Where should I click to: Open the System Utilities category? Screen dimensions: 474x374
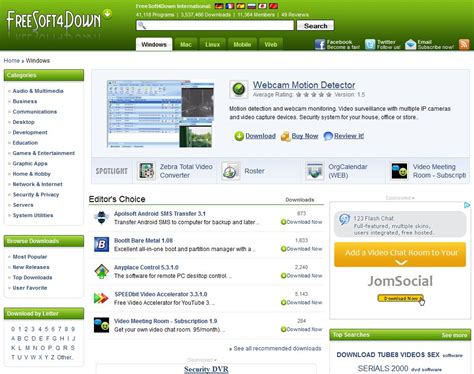pos(33,215)
